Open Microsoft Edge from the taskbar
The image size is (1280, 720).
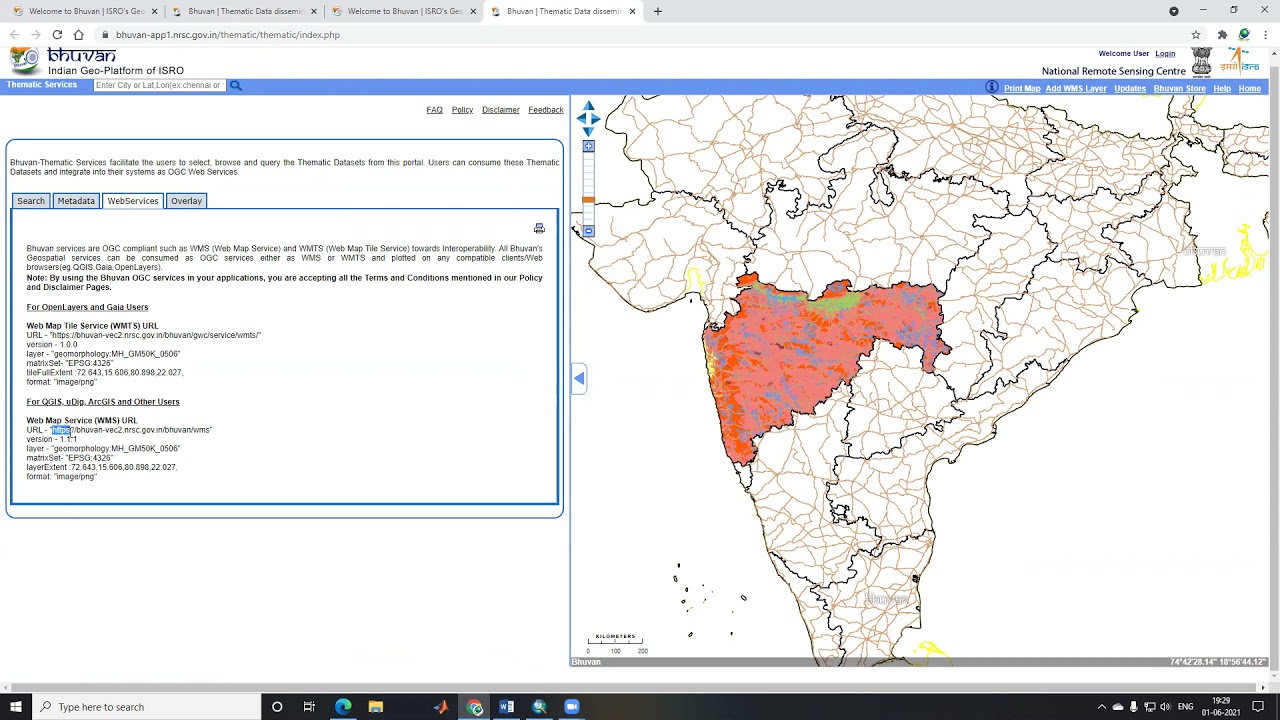click(343, 707)
